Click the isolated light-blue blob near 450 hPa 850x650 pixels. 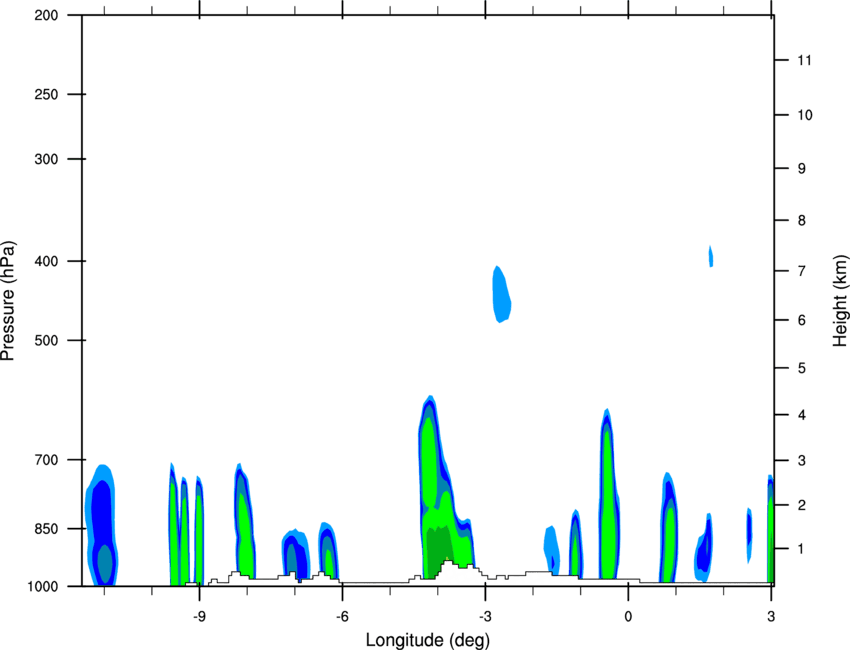click(x=501, y=294)
